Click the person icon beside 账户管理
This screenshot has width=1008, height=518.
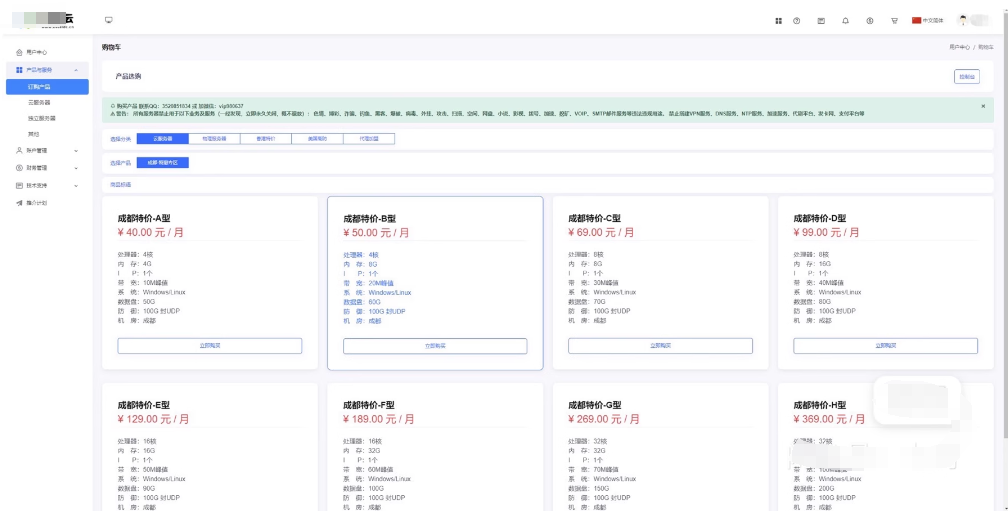(19, 150)
